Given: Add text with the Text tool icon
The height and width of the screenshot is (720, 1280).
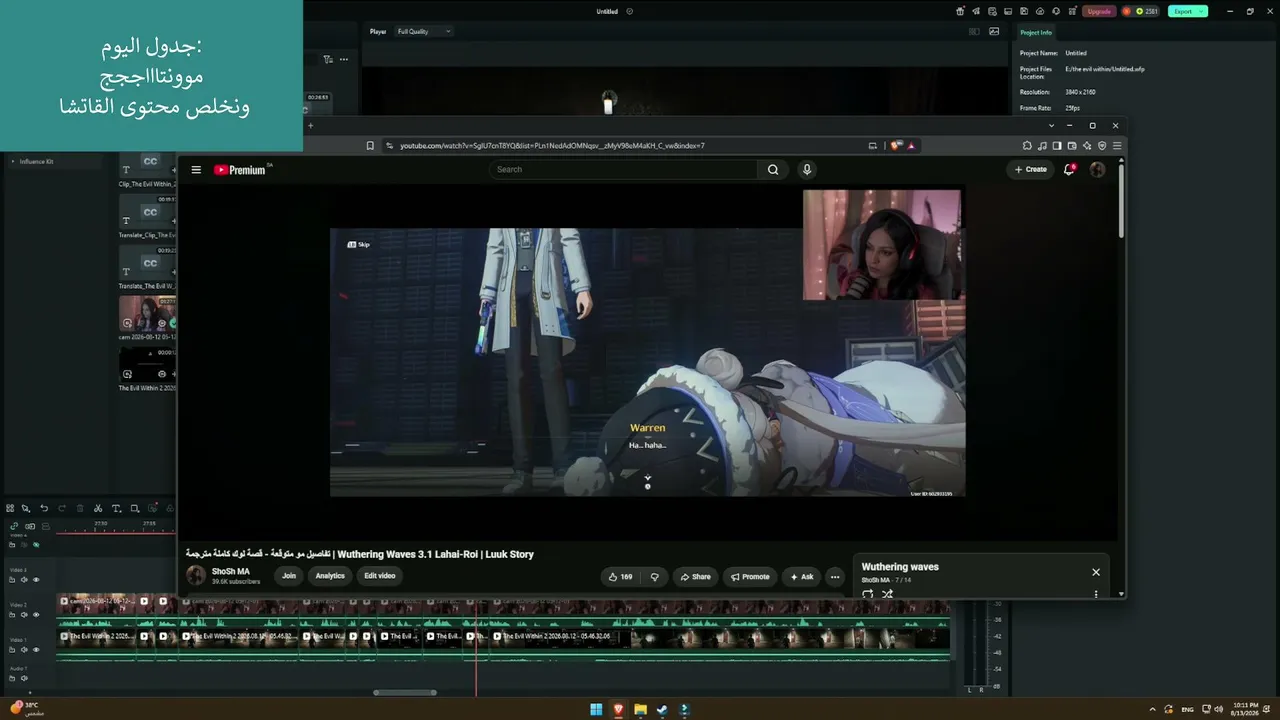Looking at the screenshot, I should (116, 508).
